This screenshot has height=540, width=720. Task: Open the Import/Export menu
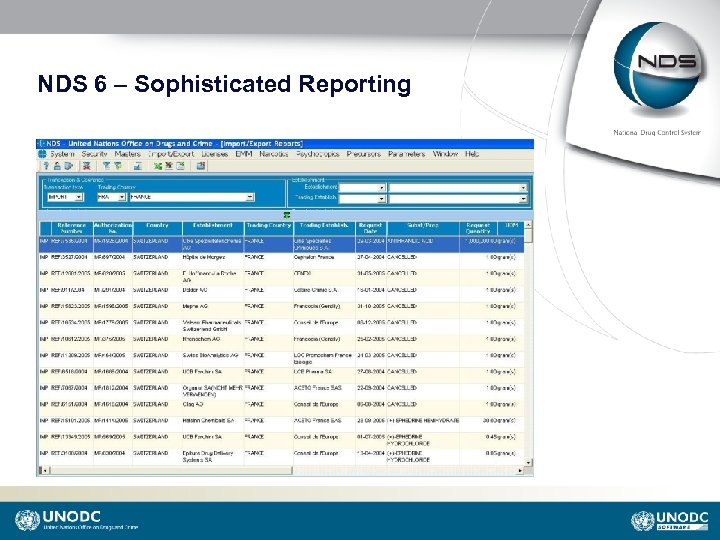171,154
